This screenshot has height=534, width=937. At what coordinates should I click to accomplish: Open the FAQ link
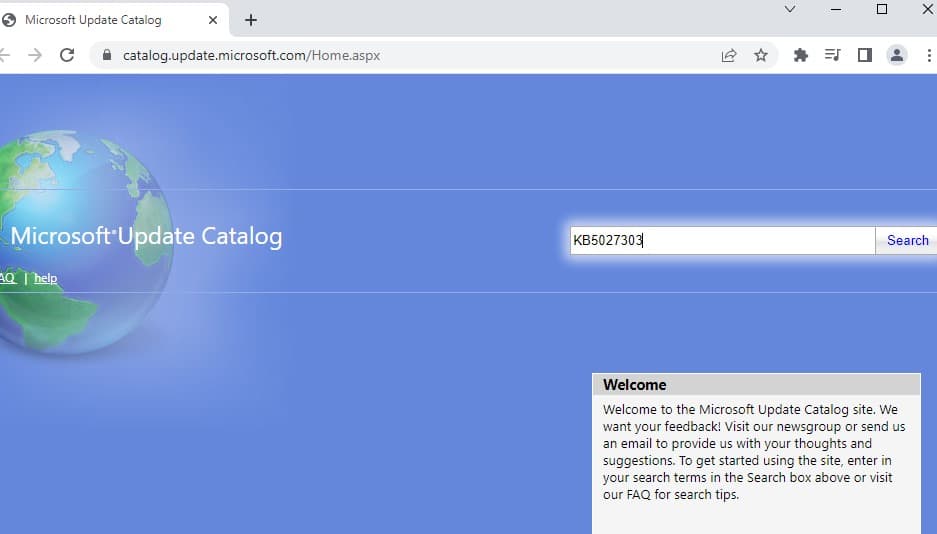pos(7,278)
